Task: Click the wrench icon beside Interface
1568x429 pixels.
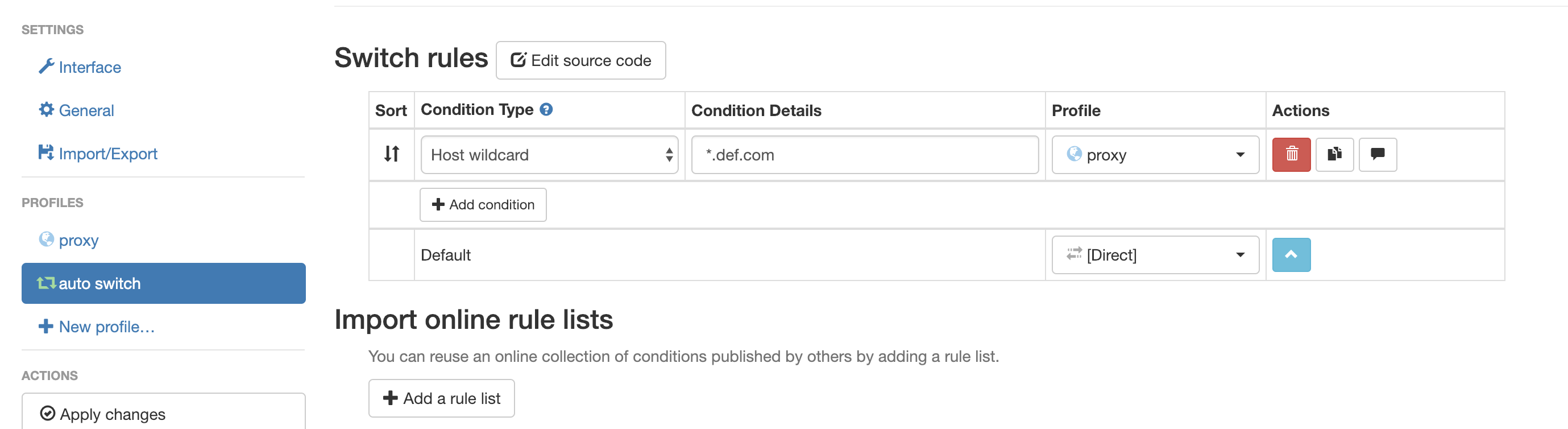Action: (x=46, y=67)
